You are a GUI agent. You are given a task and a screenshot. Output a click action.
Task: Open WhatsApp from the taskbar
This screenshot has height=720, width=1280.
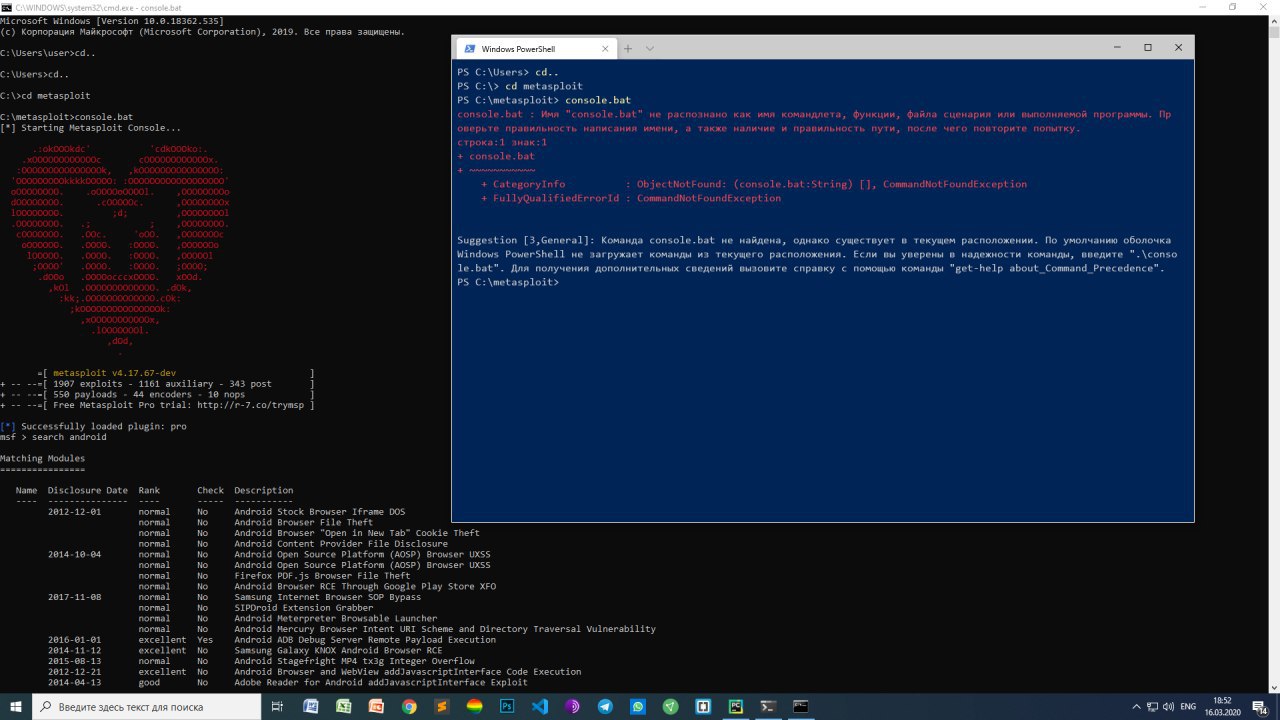(638, 706)
